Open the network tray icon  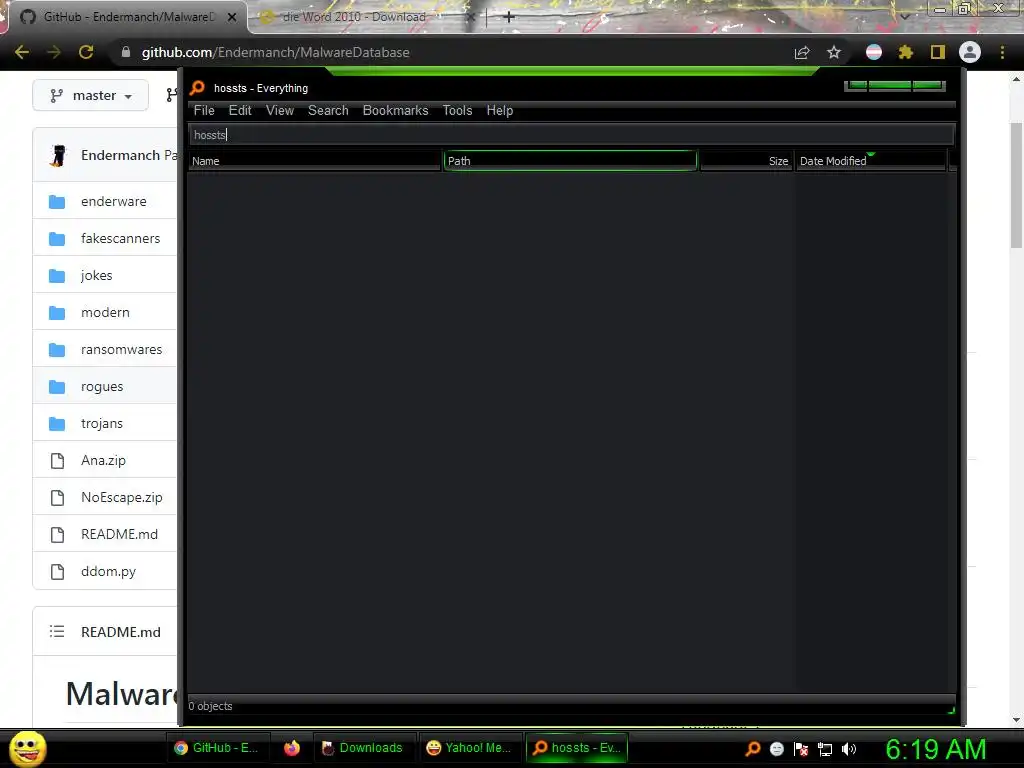[825, 749]
